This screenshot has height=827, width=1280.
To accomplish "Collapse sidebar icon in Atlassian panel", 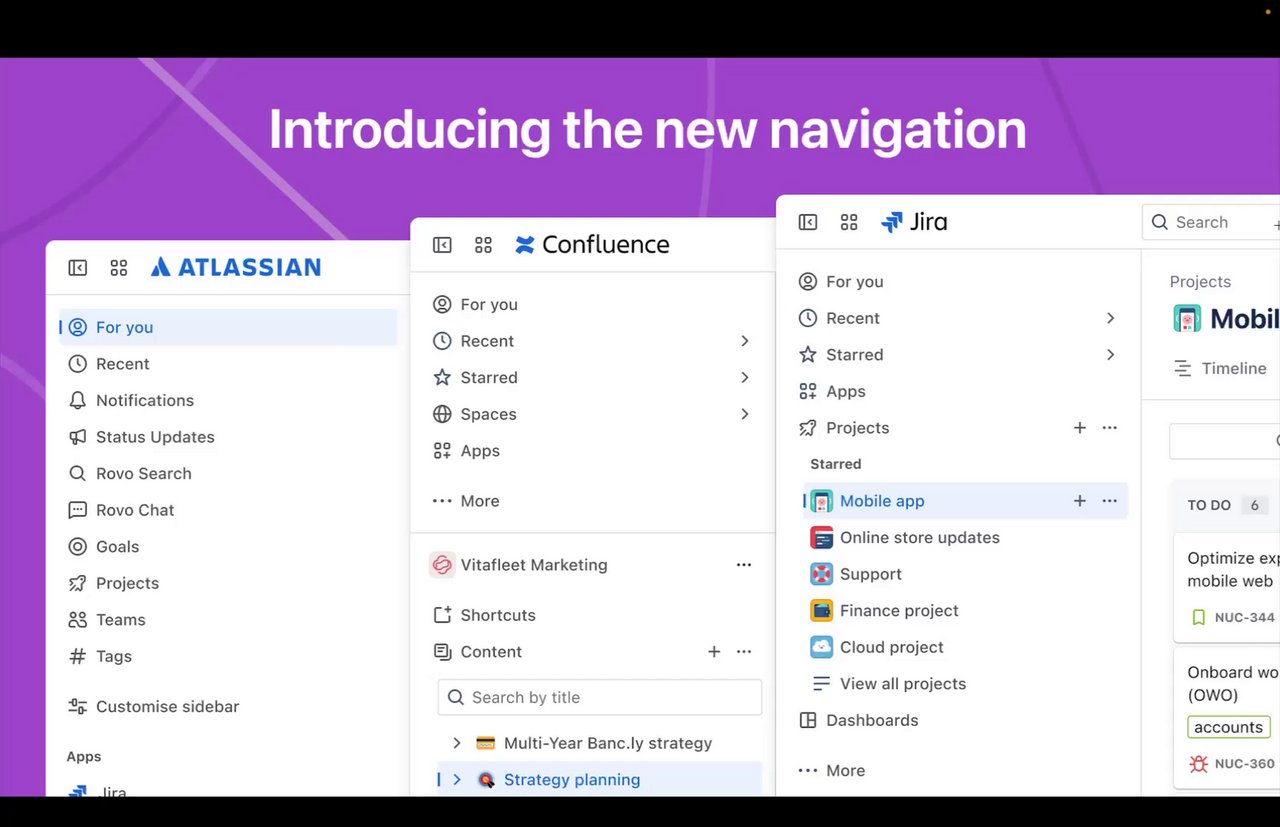I will (77, 268).
